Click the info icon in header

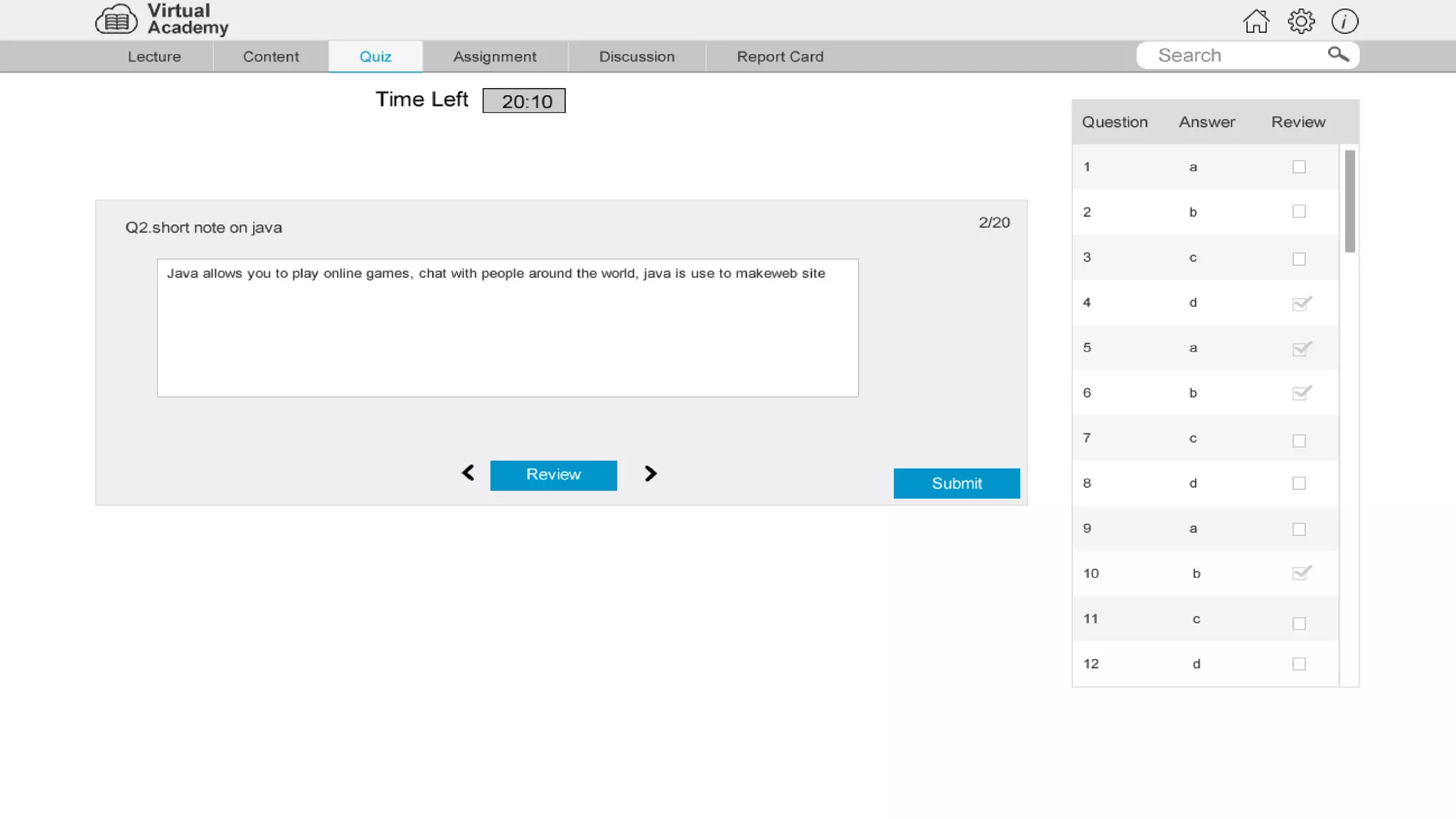point(1344,21)
